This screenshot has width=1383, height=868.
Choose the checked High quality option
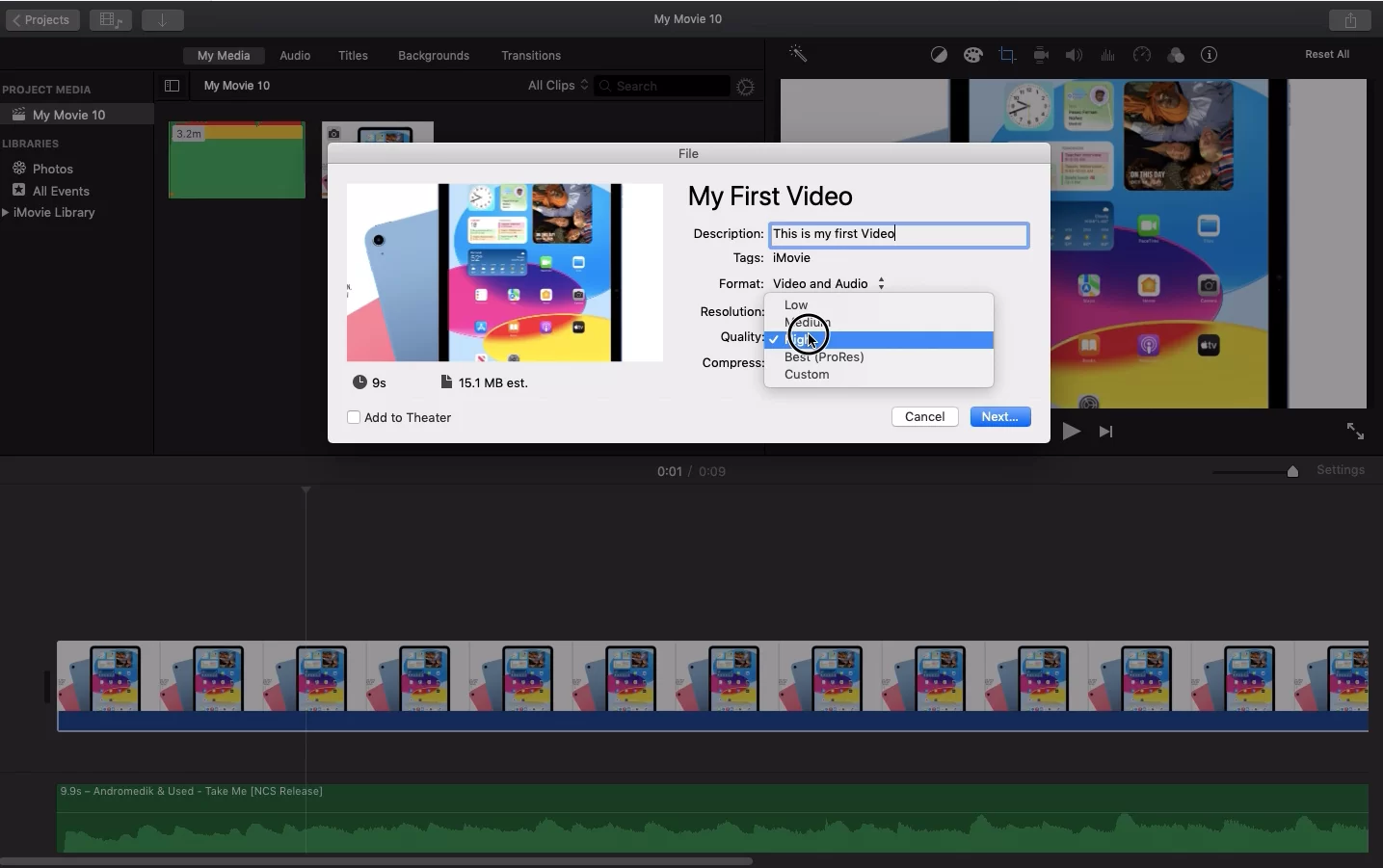(879, 339)
